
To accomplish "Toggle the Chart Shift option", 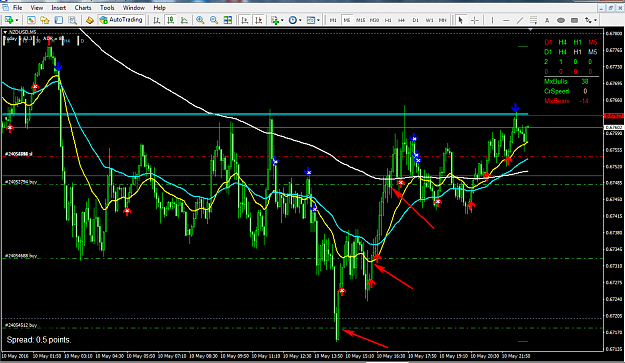I will click(x=259, y=20).
